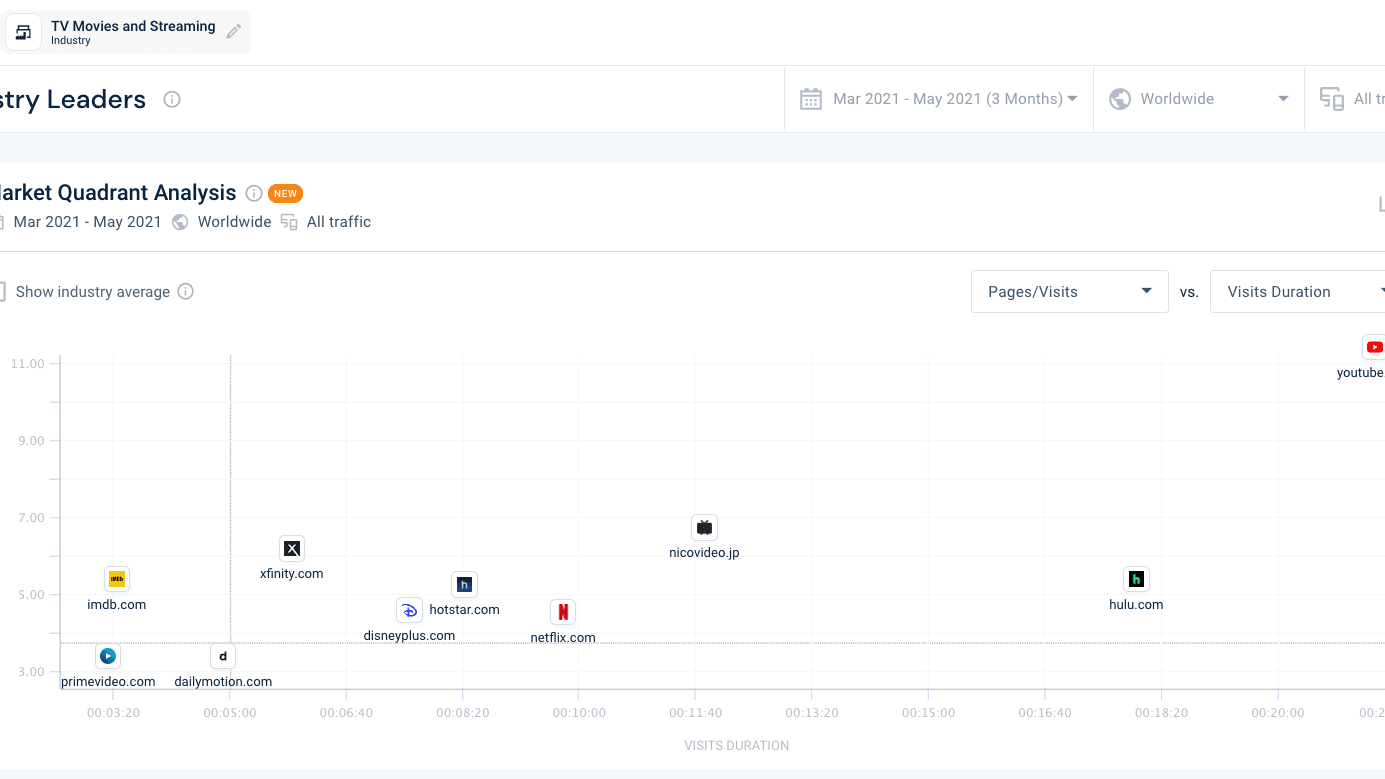This screenshot has height=779, width=1385.
Task: Click the xfinity.com label
Action: point(292,574)
